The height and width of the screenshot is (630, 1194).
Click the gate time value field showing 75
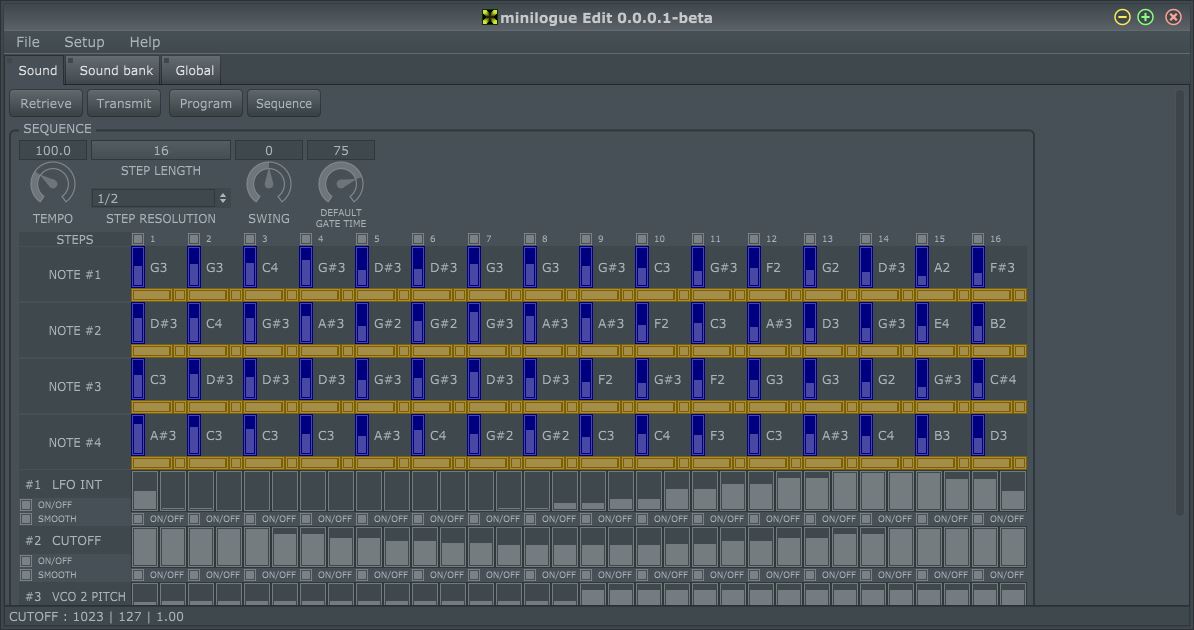coord(340,150)
